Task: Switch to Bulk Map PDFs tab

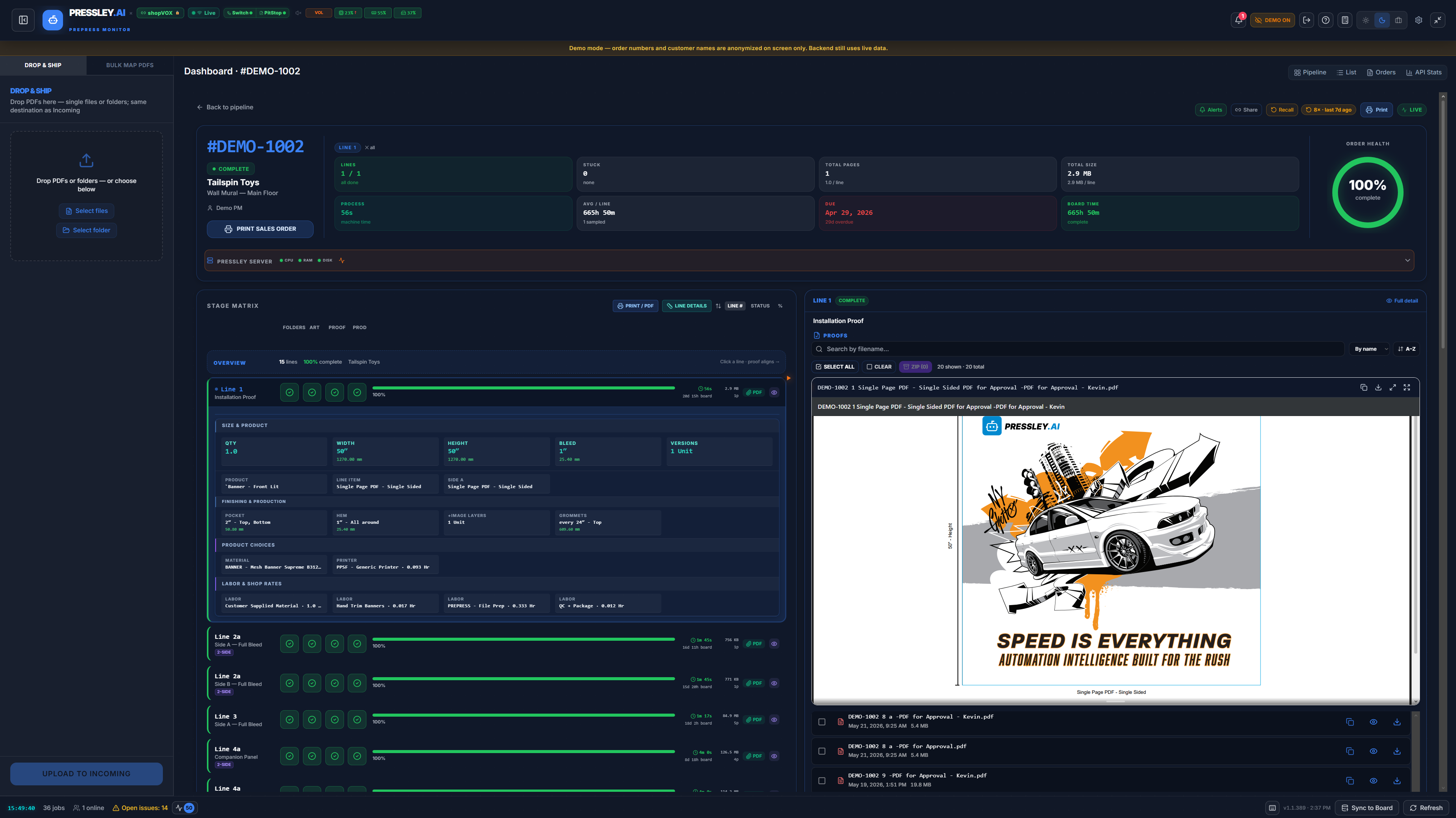Action: pyautogui.click(x=129, y=65)
